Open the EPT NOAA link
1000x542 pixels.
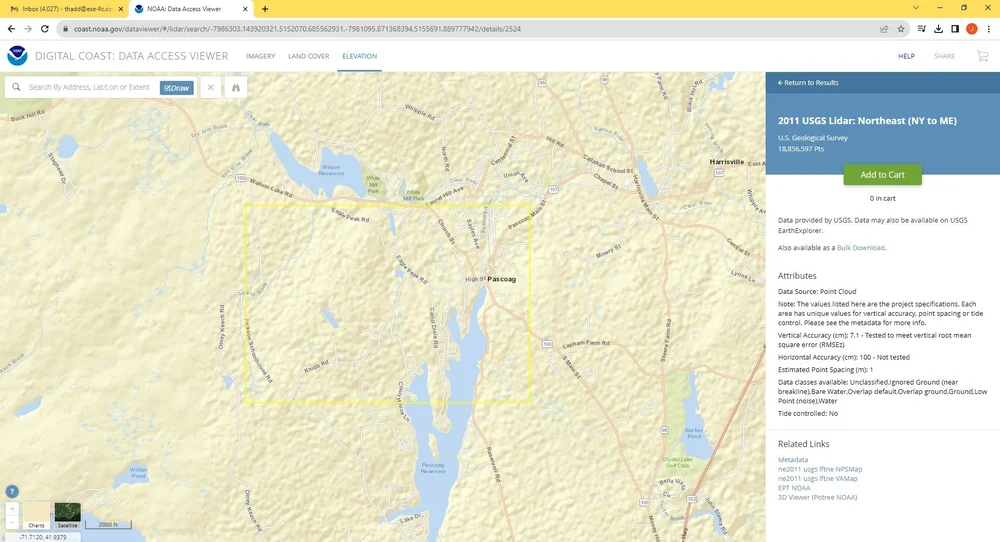(x=794, y=488)
